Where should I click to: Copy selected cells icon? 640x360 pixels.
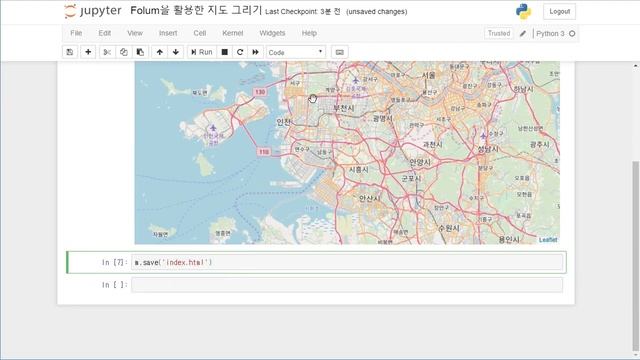point(124,52)
